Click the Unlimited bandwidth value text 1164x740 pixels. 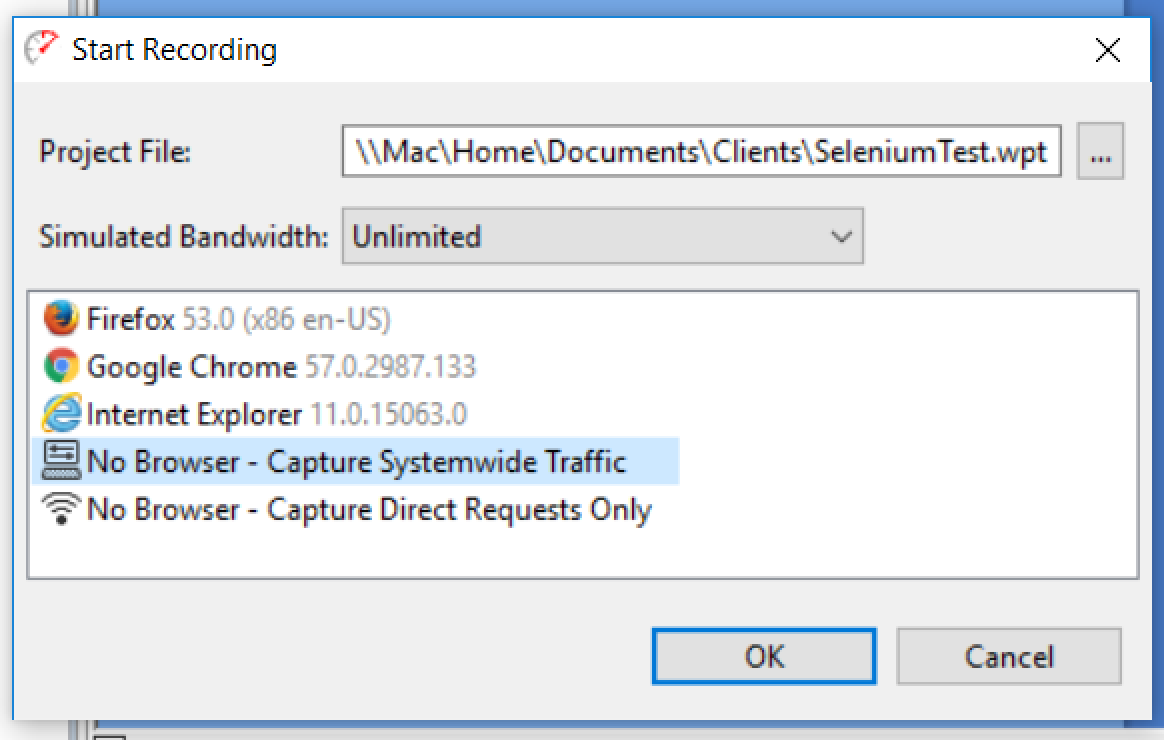coord(416,237)
